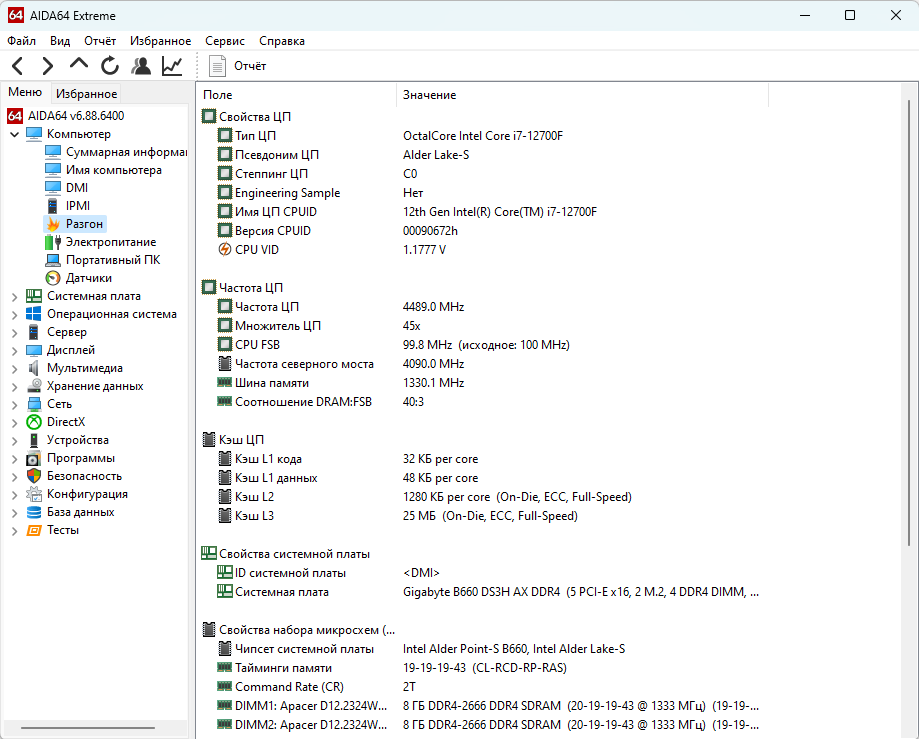Screen dimensions: 919x739
Task: Click the Отчёт button
Action: click(234, 64)
